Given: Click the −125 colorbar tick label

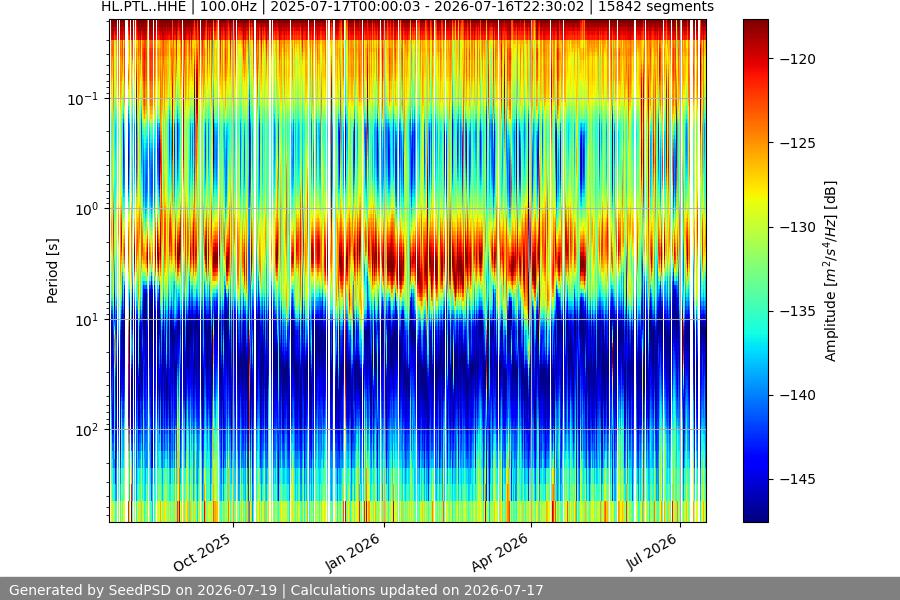Looking at the screenshot, I should coord(798,143).
